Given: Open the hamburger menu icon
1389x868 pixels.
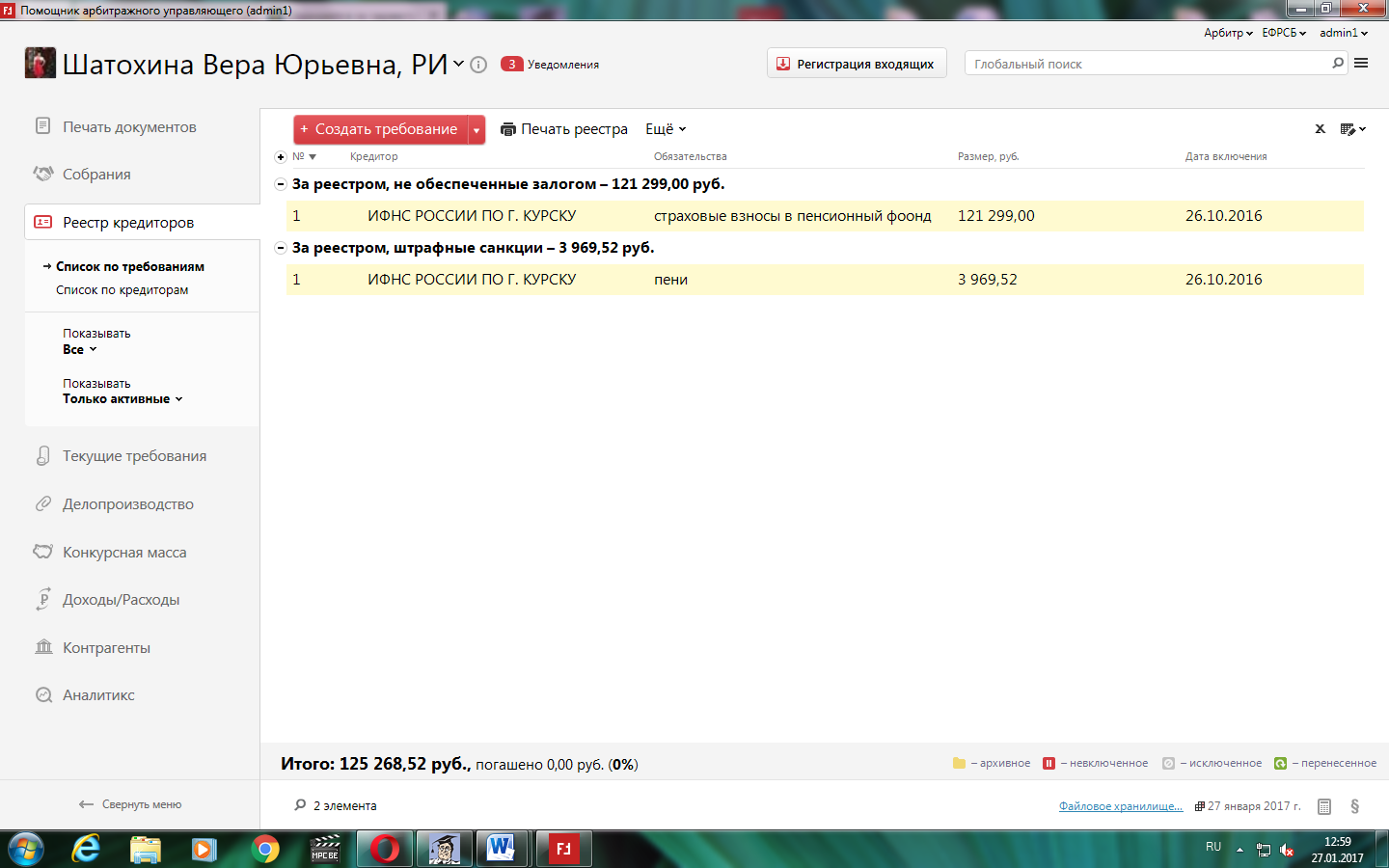Looking at the screenshot, I should (x=1361, y=64).
